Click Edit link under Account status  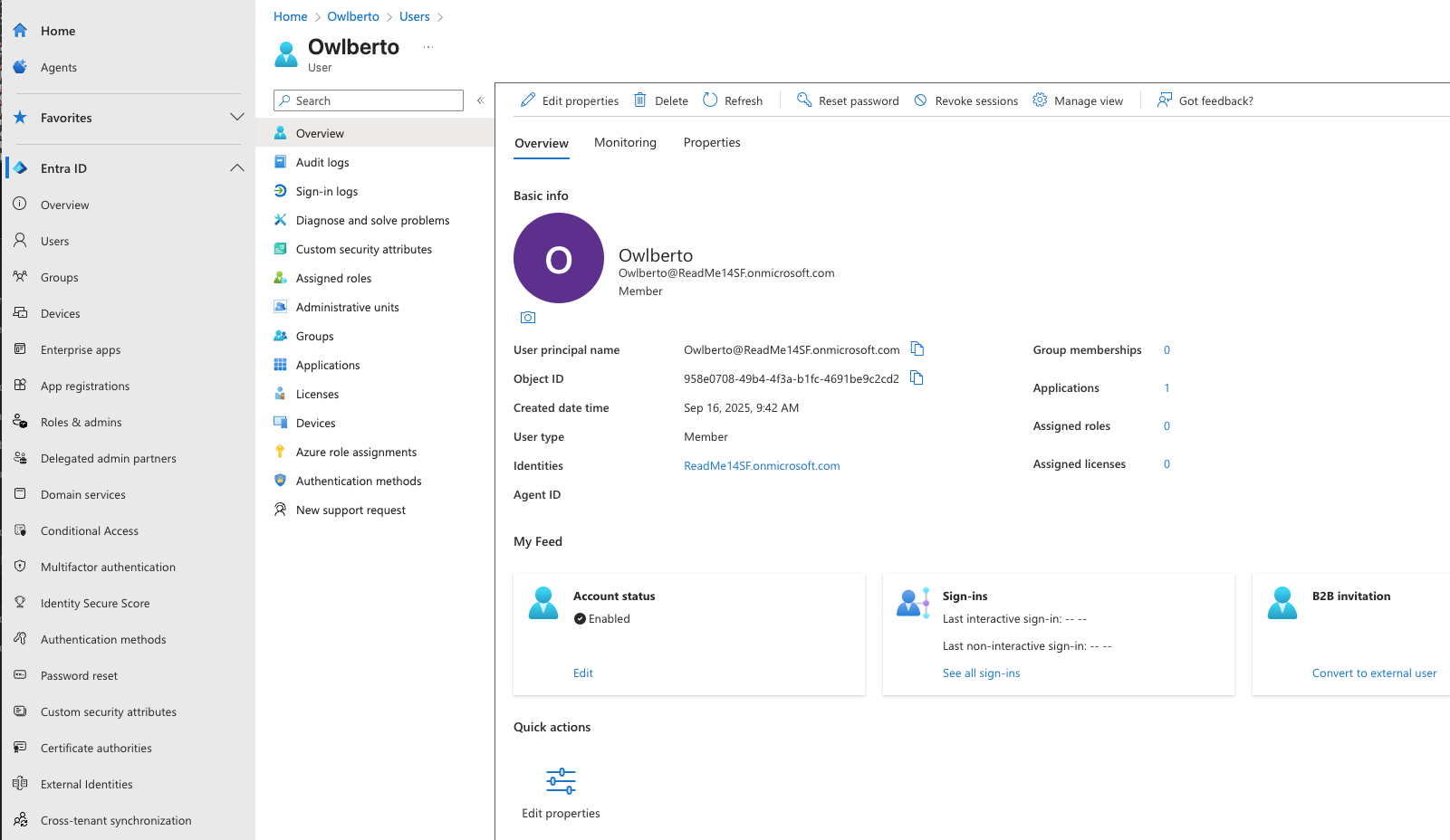pos(583,673)
